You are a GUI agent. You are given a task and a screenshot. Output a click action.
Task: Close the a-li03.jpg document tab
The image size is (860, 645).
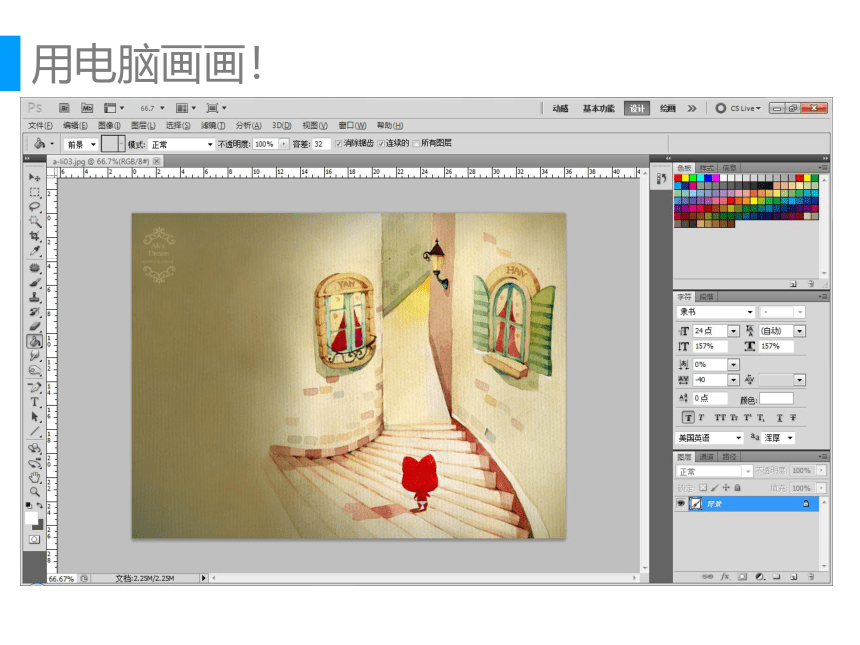pyautogui.click(x=157, y=161)
